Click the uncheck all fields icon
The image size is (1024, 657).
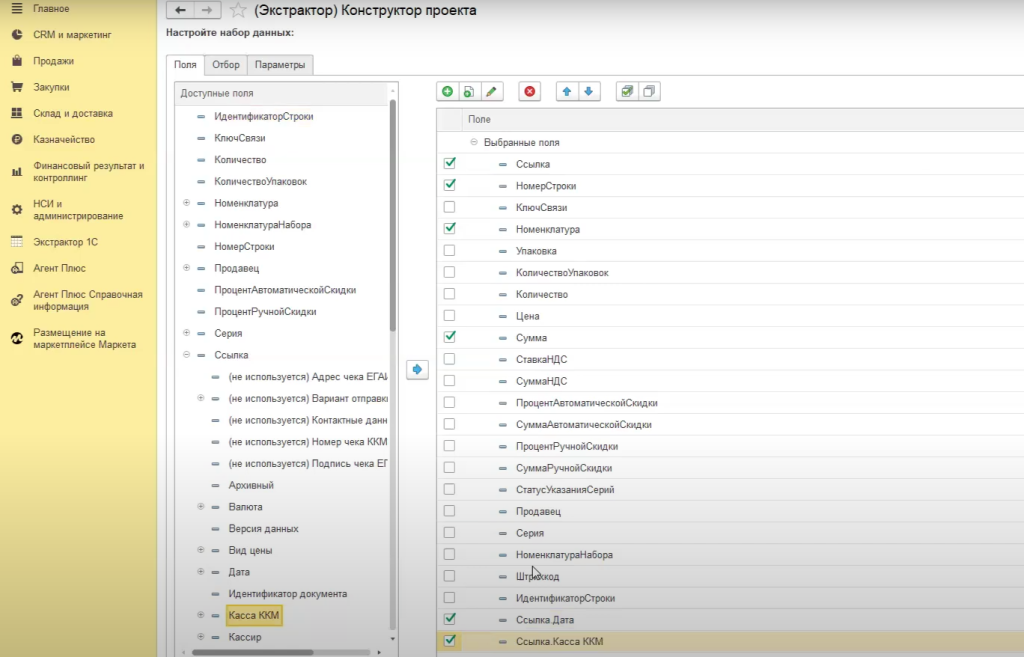[x=649, y=91]
